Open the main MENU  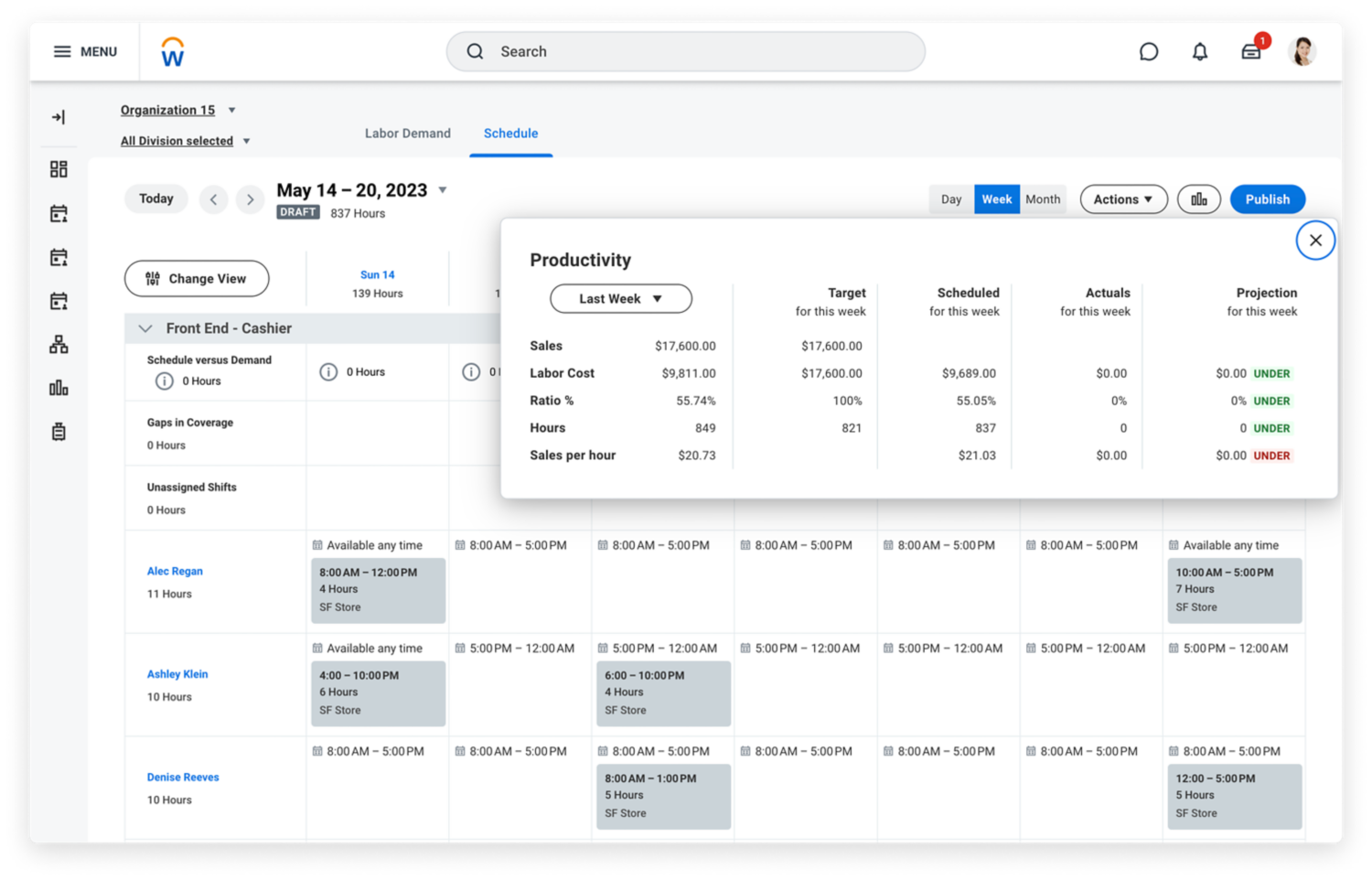pos(85,52)
